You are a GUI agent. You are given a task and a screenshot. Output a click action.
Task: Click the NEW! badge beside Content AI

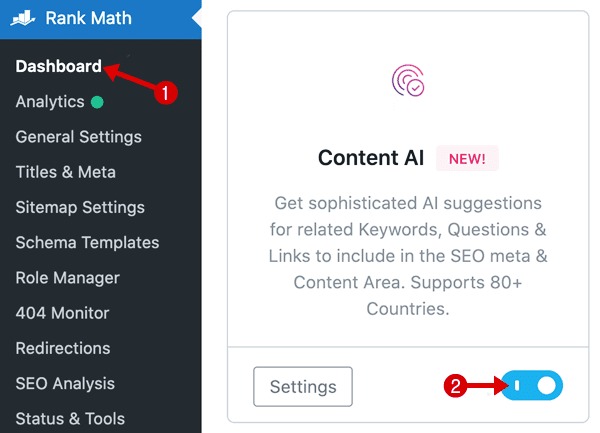pos(467,158)
